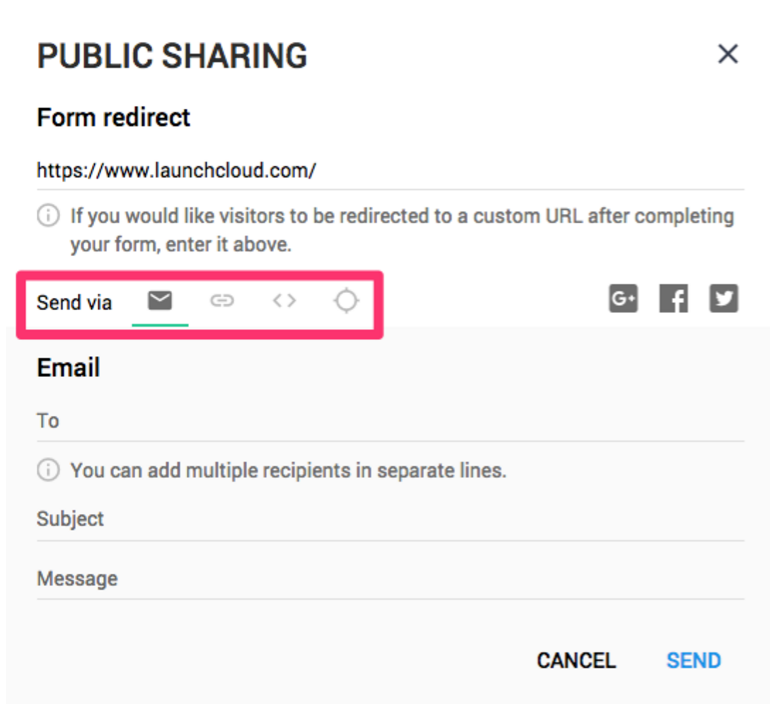Click info icon beside multiple recipients hint

[48, 470]
